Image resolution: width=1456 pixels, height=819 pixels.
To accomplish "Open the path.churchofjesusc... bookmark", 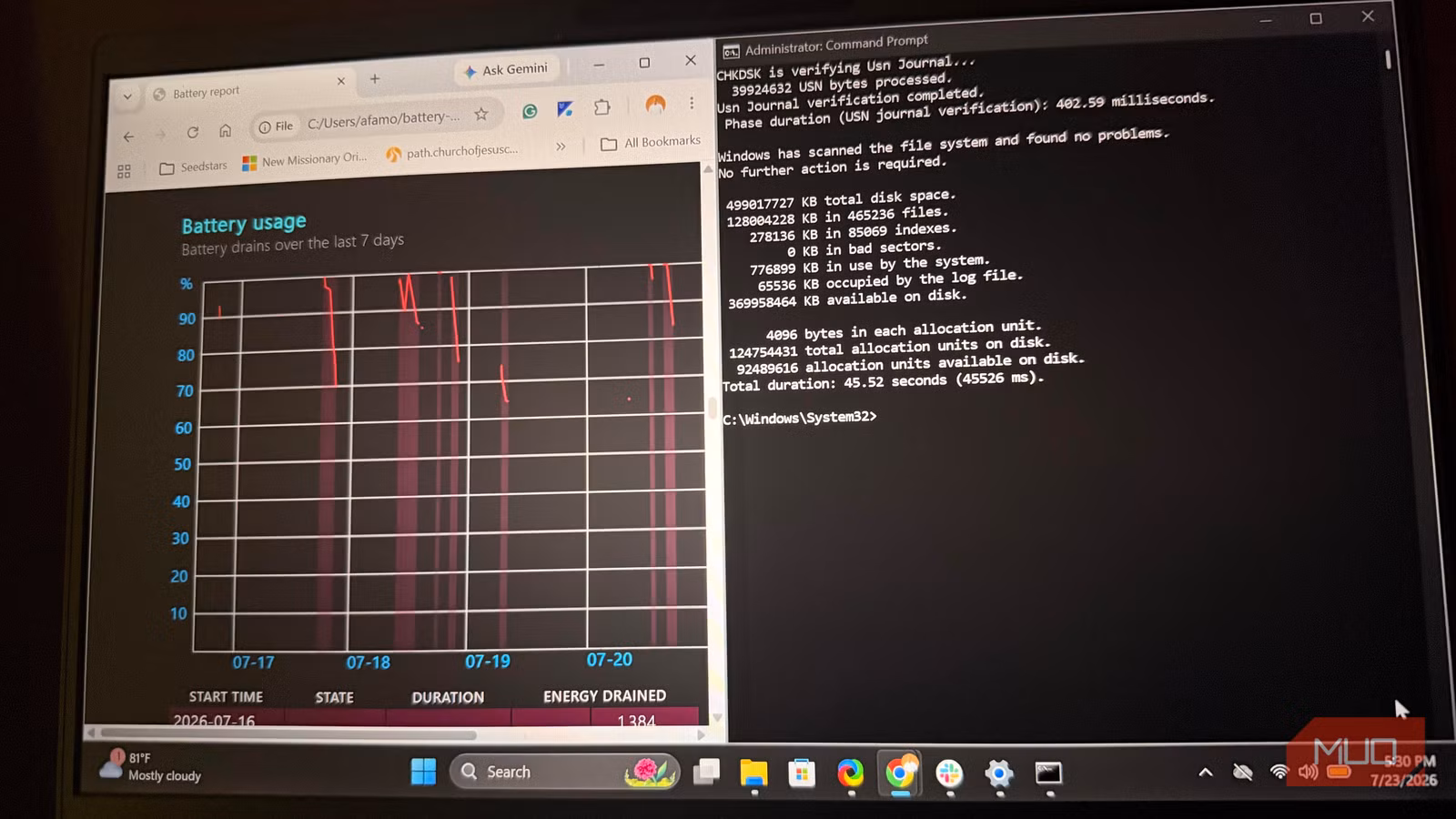I will [452, 152].
